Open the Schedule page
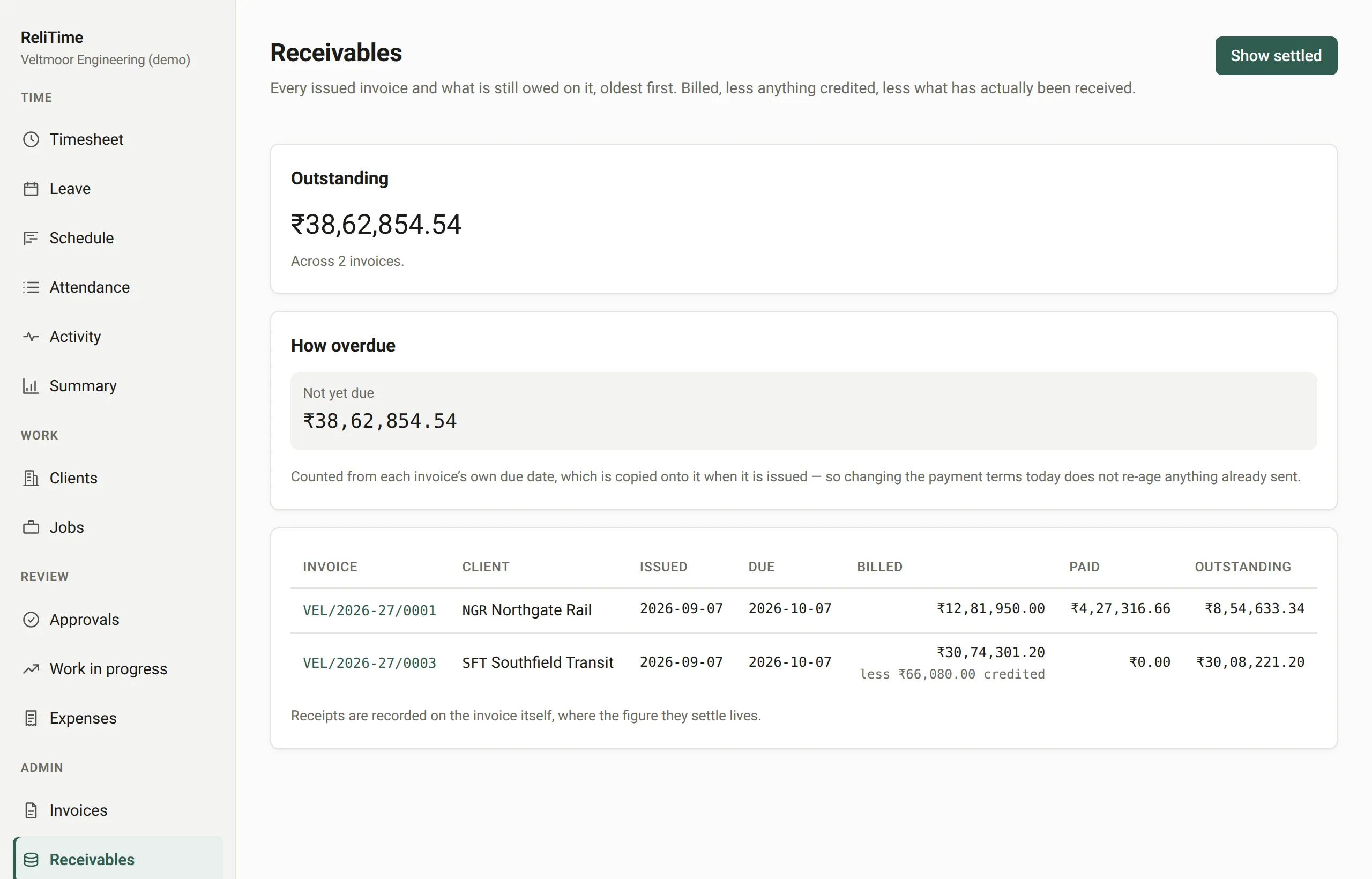Viewport: 1372px width, 879px height. tap(117, 238)
